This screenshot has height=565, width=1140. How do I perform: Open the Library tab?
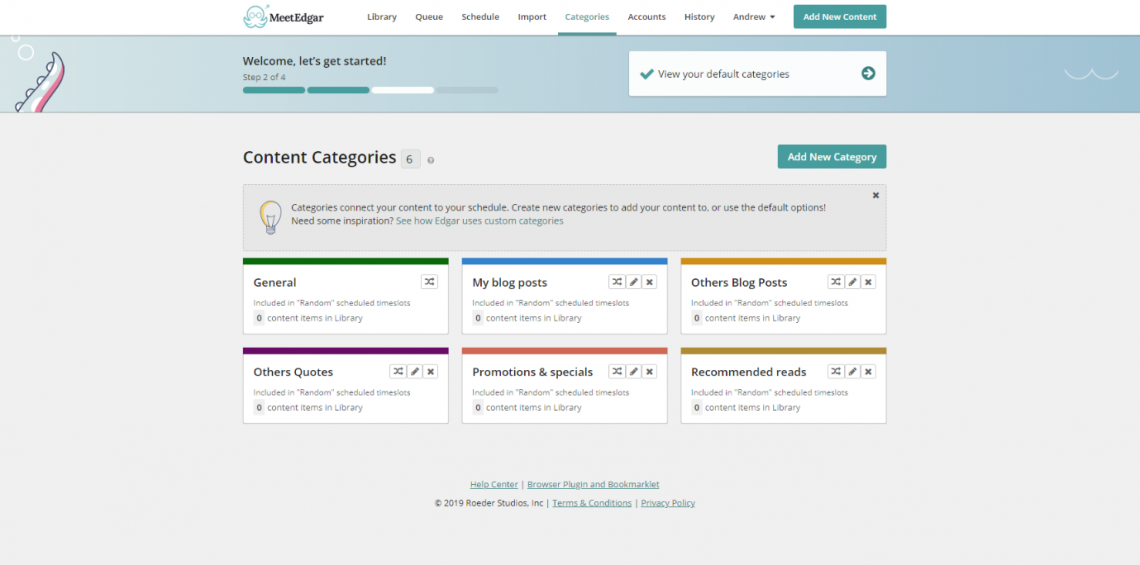coord(382,17)
